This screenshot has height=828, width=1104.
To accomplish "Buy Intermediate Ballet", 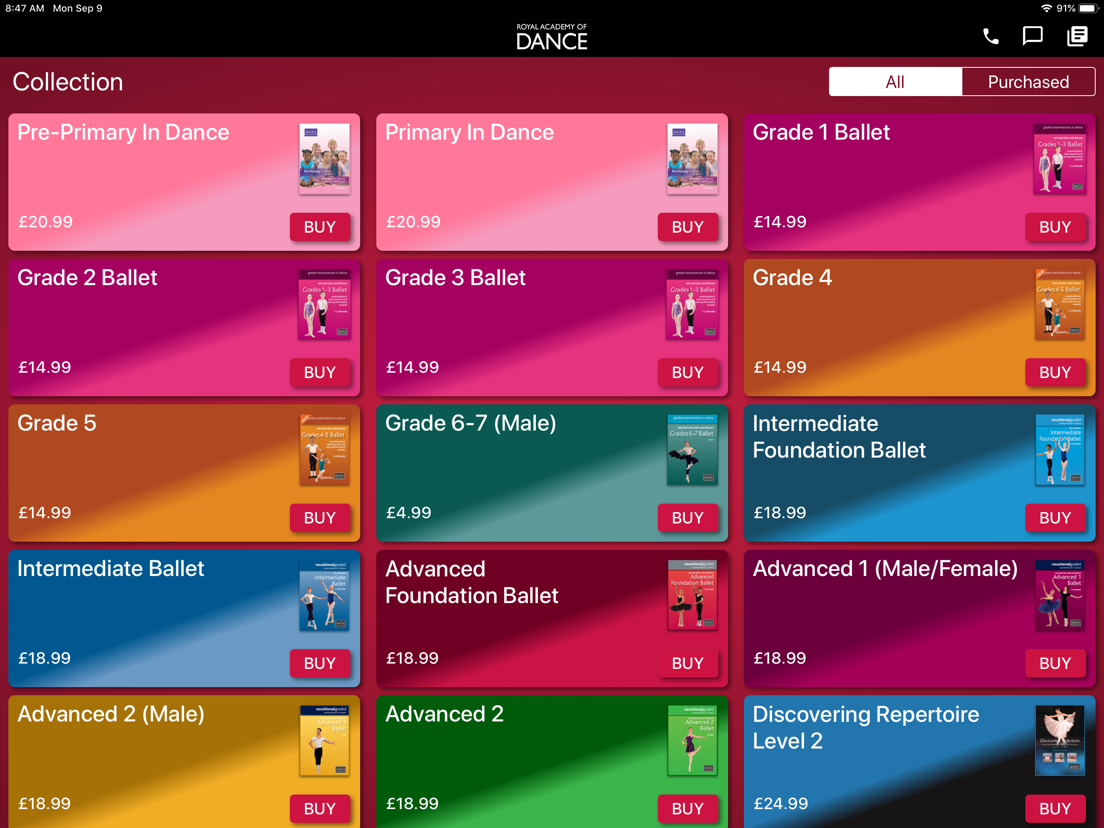I will [x=320, y=663].
